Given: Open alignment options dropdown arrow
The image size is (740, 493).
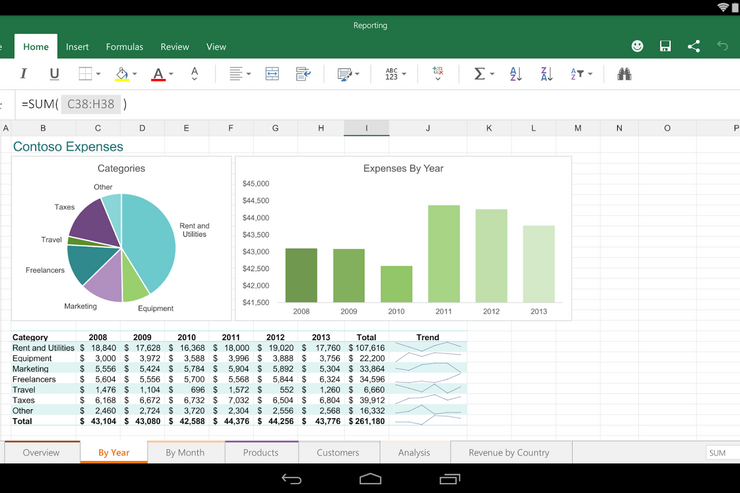Looking at the screenshot, I should point(249,74).
